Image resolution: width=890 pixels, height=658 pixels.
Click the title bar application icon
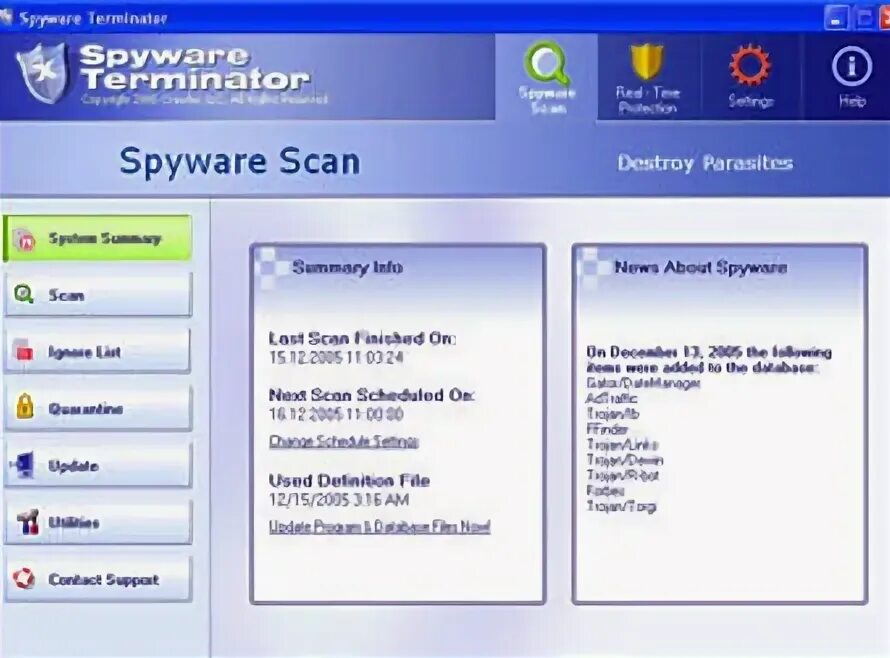pos(6,17)
